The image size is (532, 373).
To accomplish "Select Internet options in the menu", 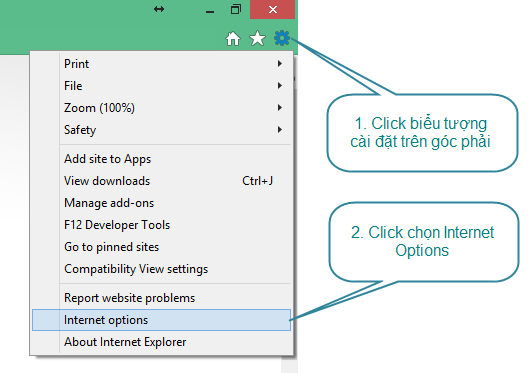I will [162, 320].
